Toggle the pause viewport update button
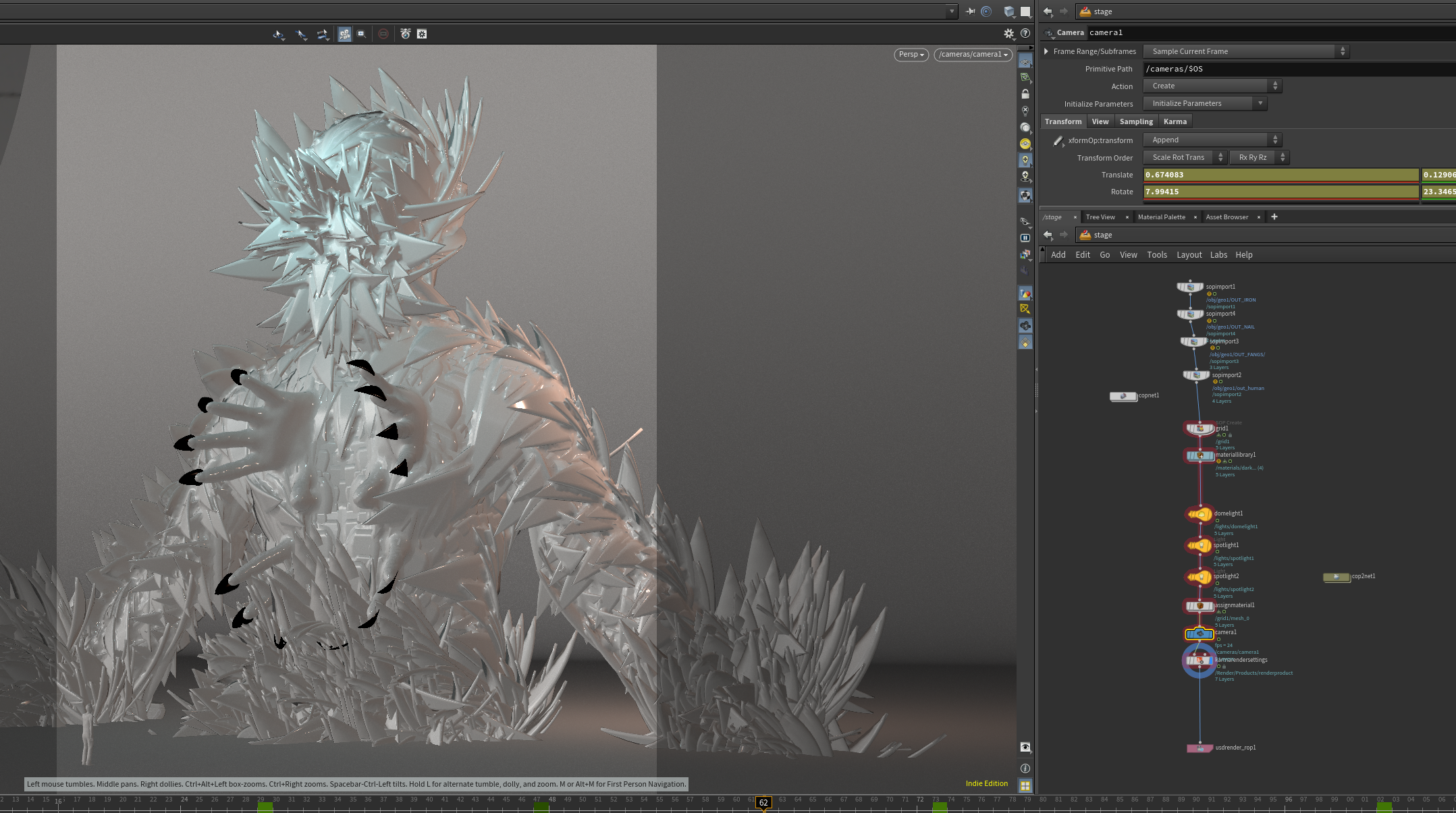This screenshot has height=813, width=1456. coord(1025,237)
